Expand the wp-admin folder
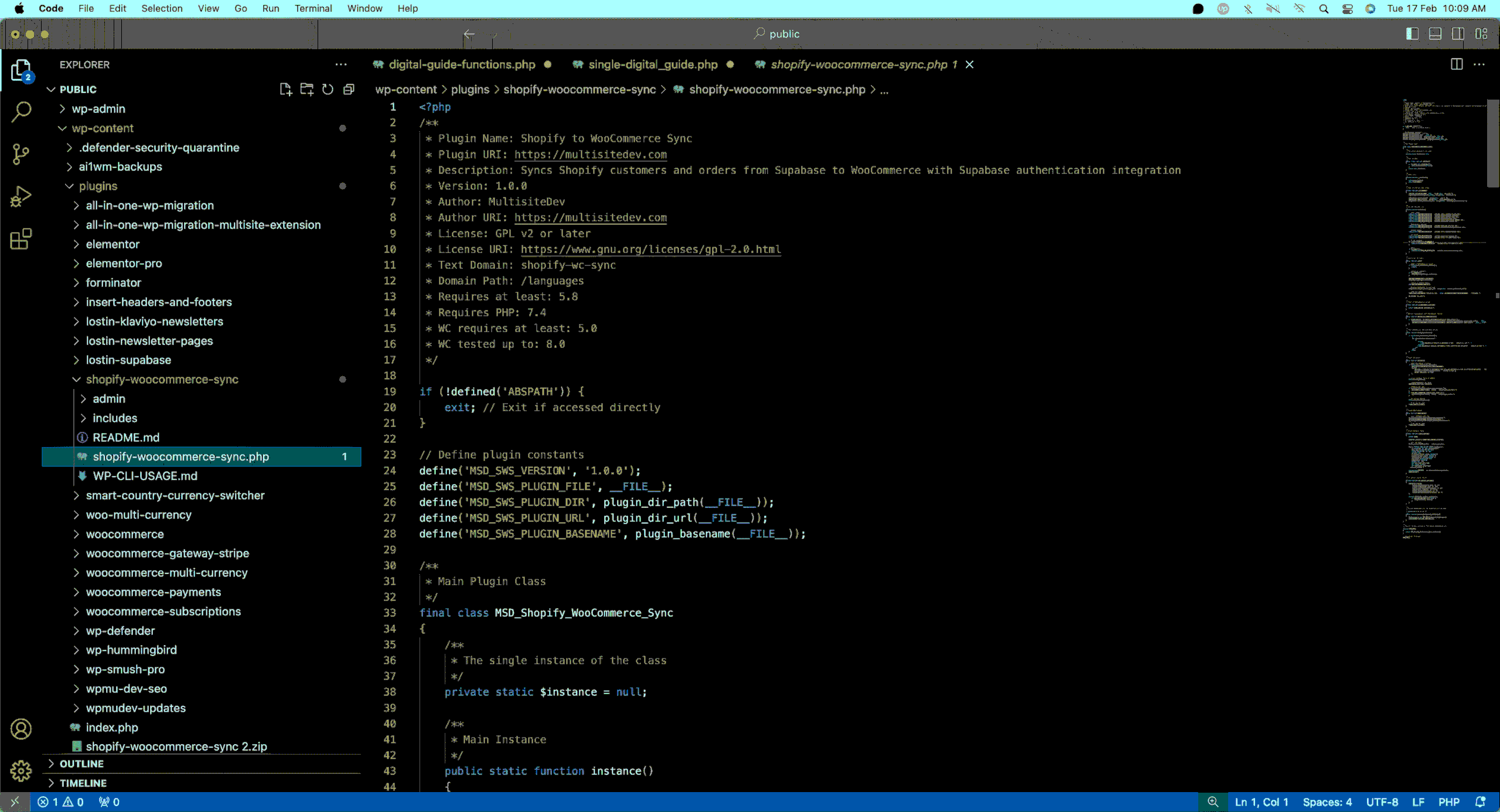 click(x=98, y=108)
